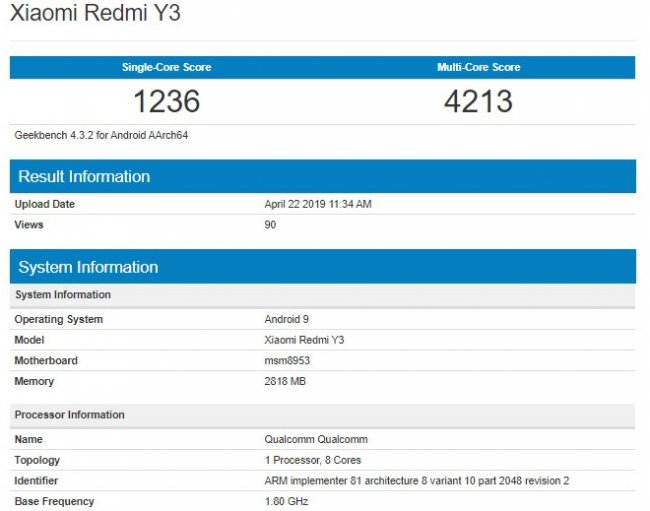Viewport: 650px width, 511px height.
Task: Click the single-core score value 1236
Action: click(x=166, y=101)
